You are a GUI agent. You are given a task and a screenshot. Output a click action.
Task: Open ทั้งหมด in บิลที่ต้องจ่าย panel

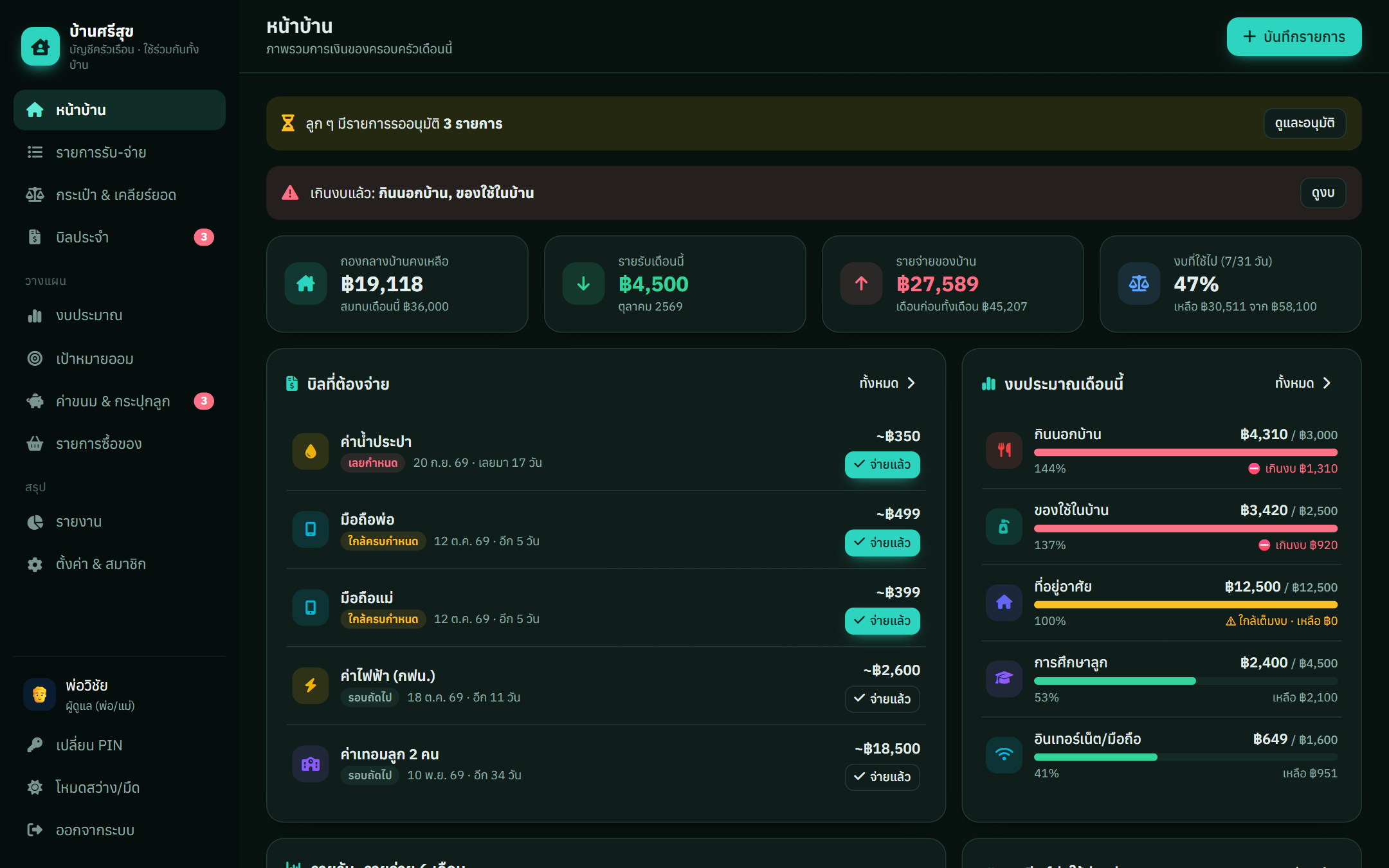[x=888, y=383]
